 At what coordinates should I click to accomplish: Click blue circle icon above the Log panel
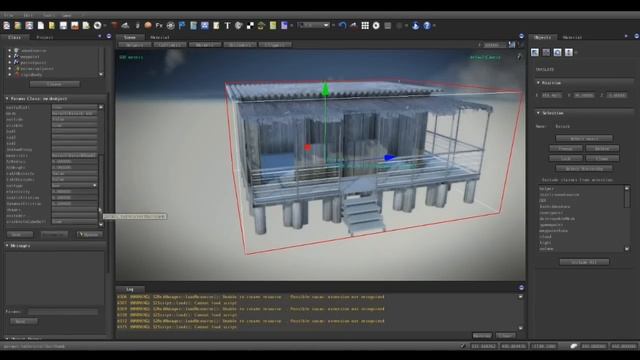(521, 288)
